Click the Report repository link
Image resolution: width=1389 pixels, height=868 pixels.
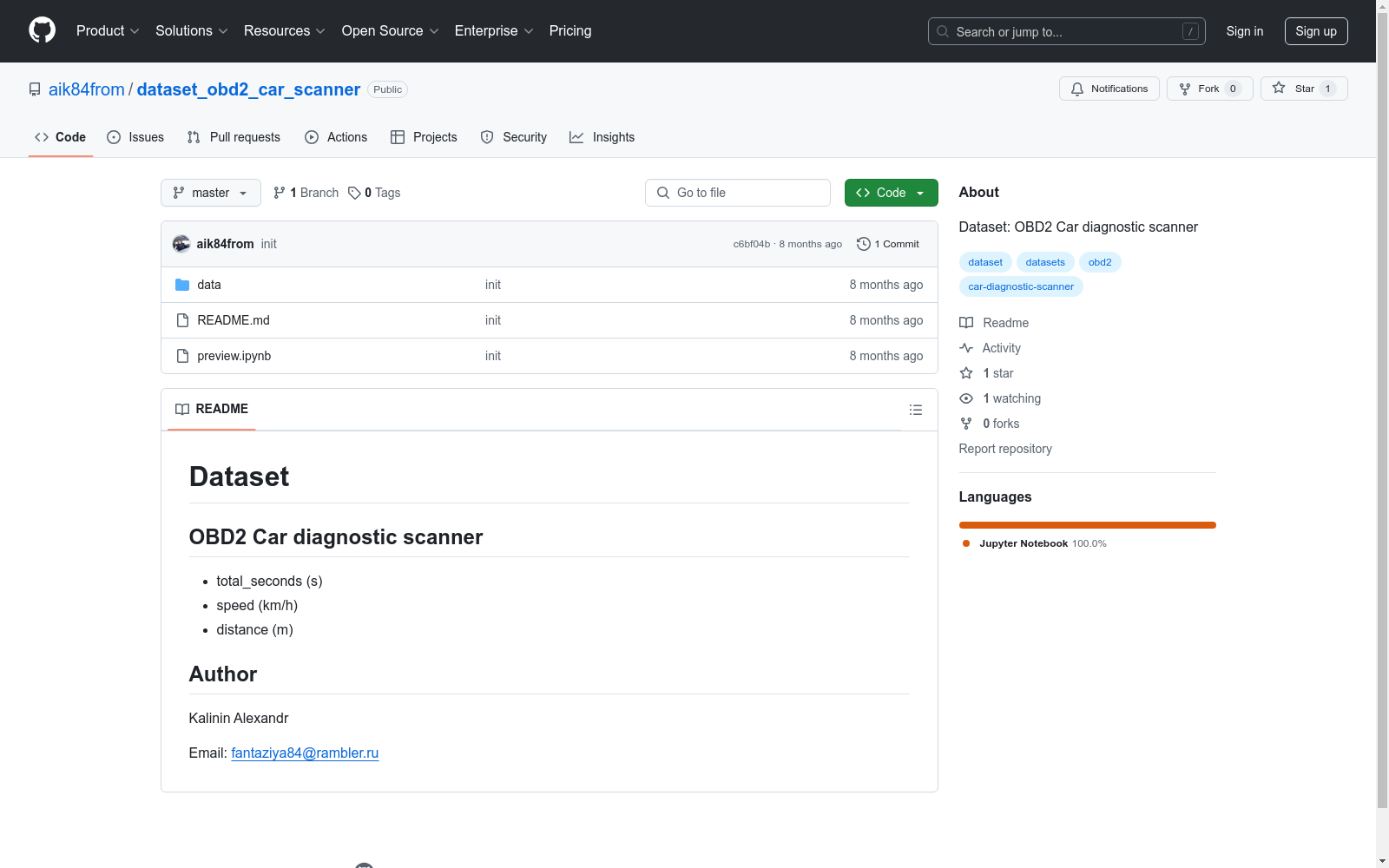point(1005,449)
